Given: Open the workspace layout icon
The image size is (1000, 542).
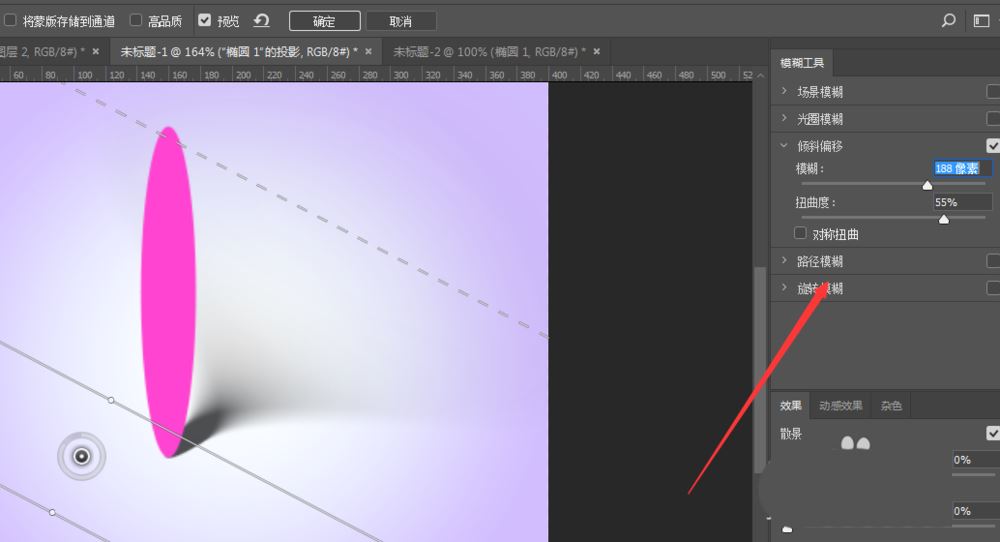Looking at the screenshot, I should [982, 21].
